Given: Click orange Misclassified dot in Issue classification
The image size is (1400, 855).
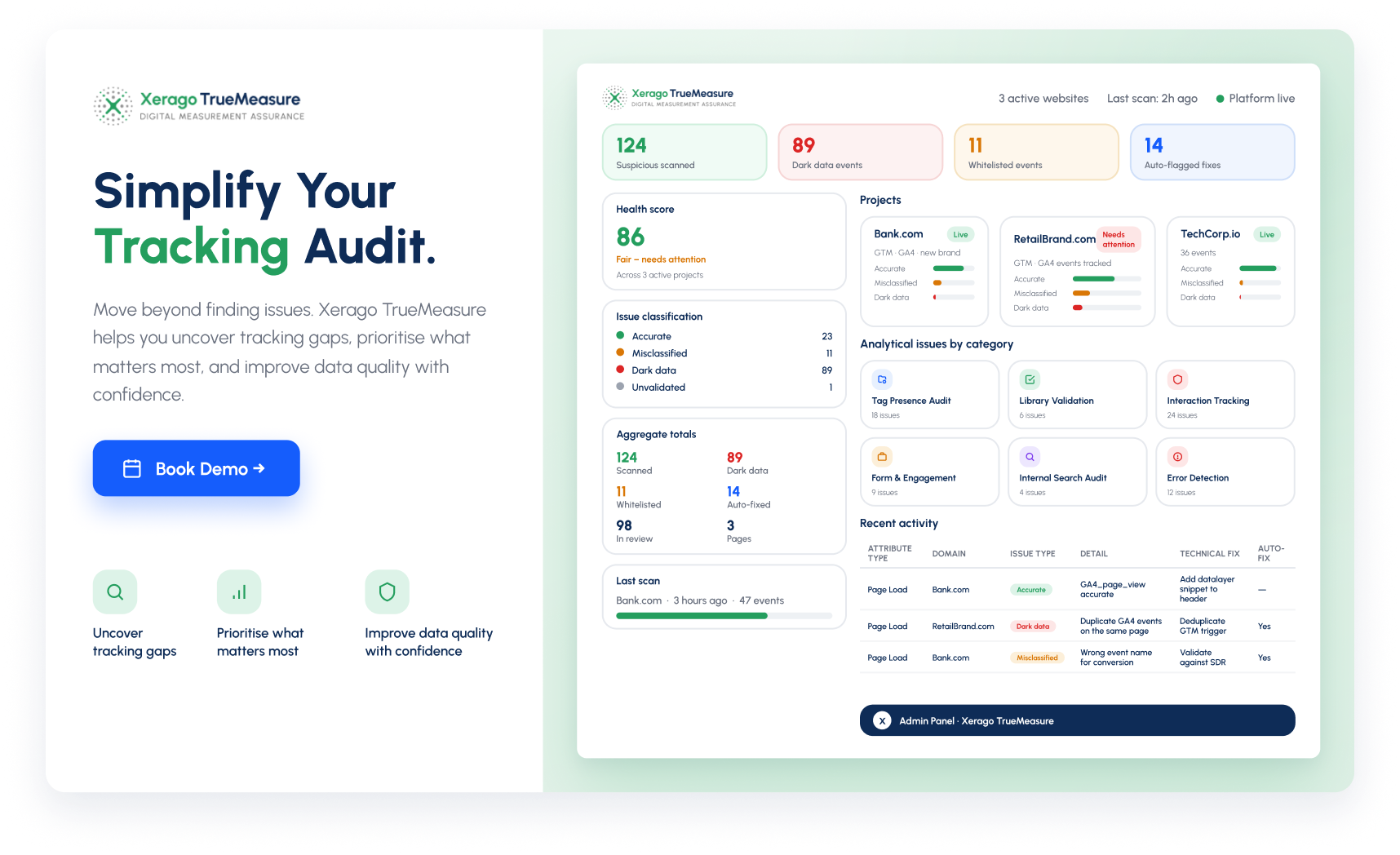Looking at the screenshot, I should click(620, 352).
